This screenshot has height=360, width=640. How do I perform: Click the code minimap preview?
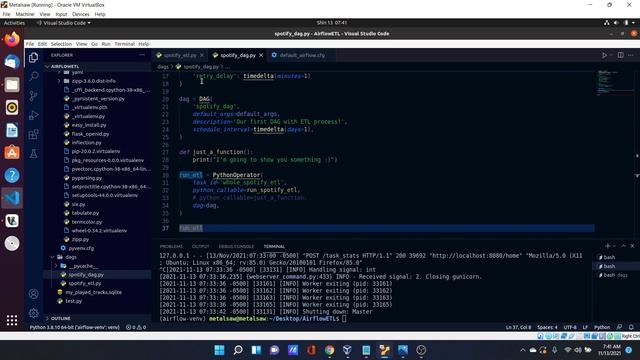(609, 83)
